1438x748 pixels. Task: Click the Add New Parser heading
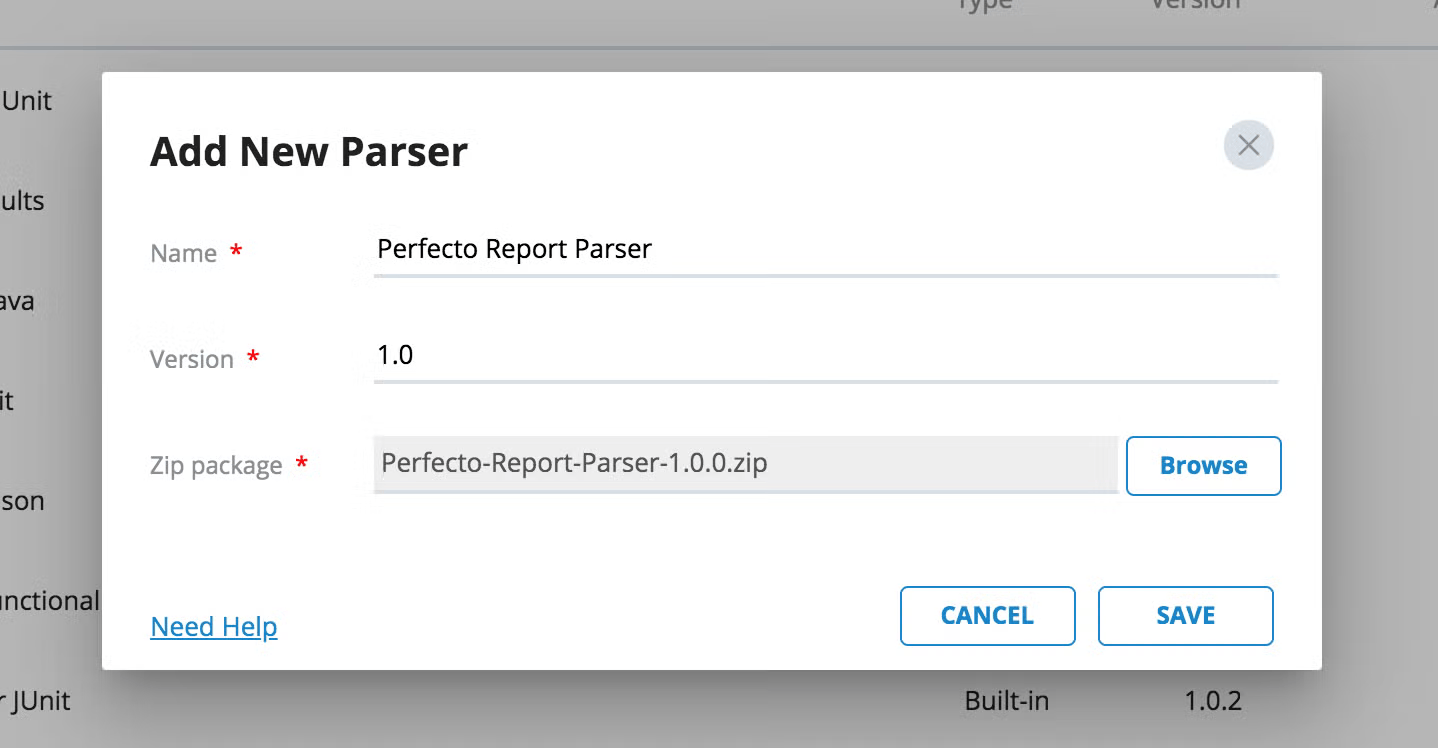[x=309, y=151]
